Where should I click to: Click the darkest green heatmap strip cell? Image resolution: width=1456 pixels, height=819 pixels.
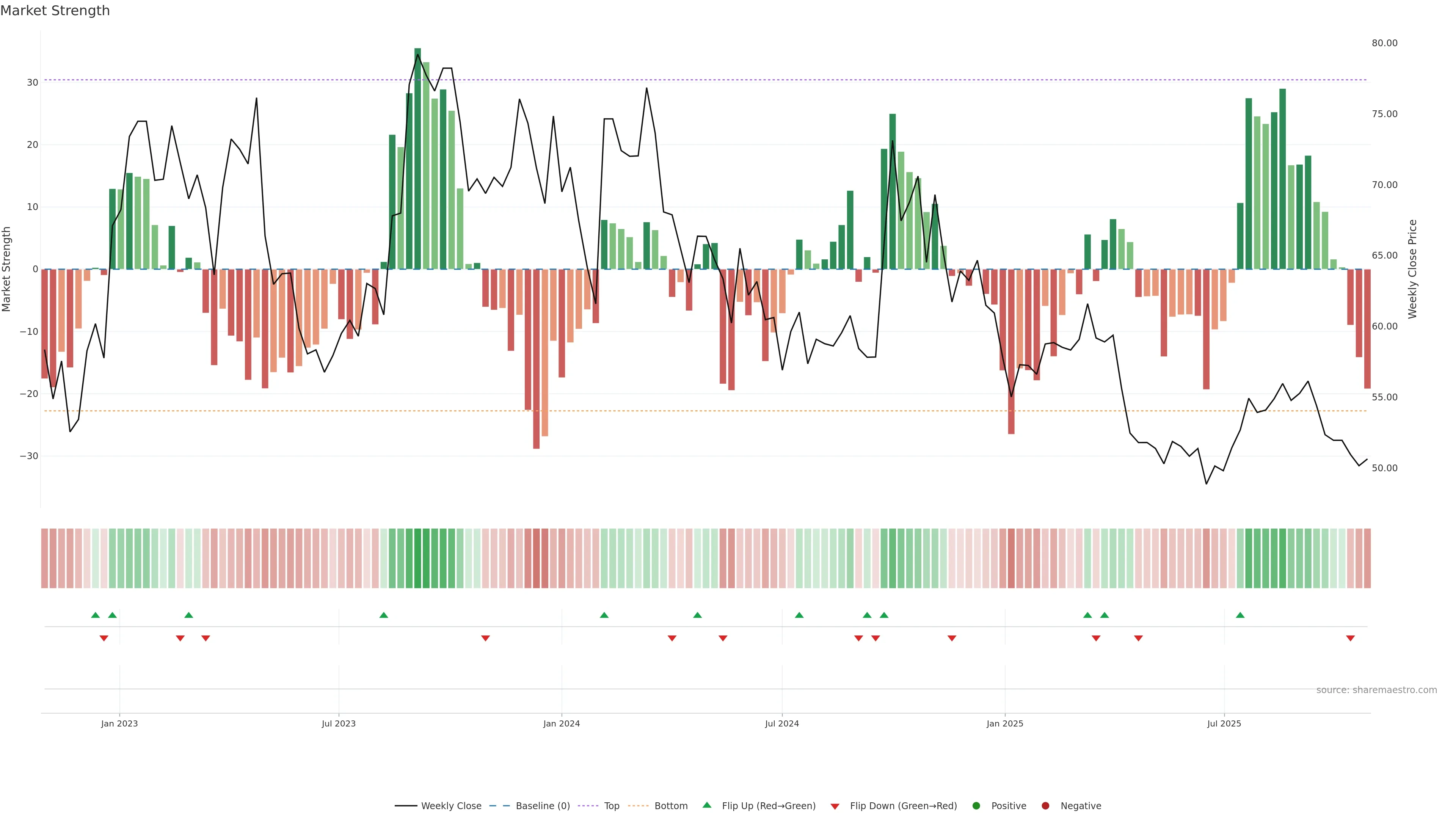click(x=418, y=559)
